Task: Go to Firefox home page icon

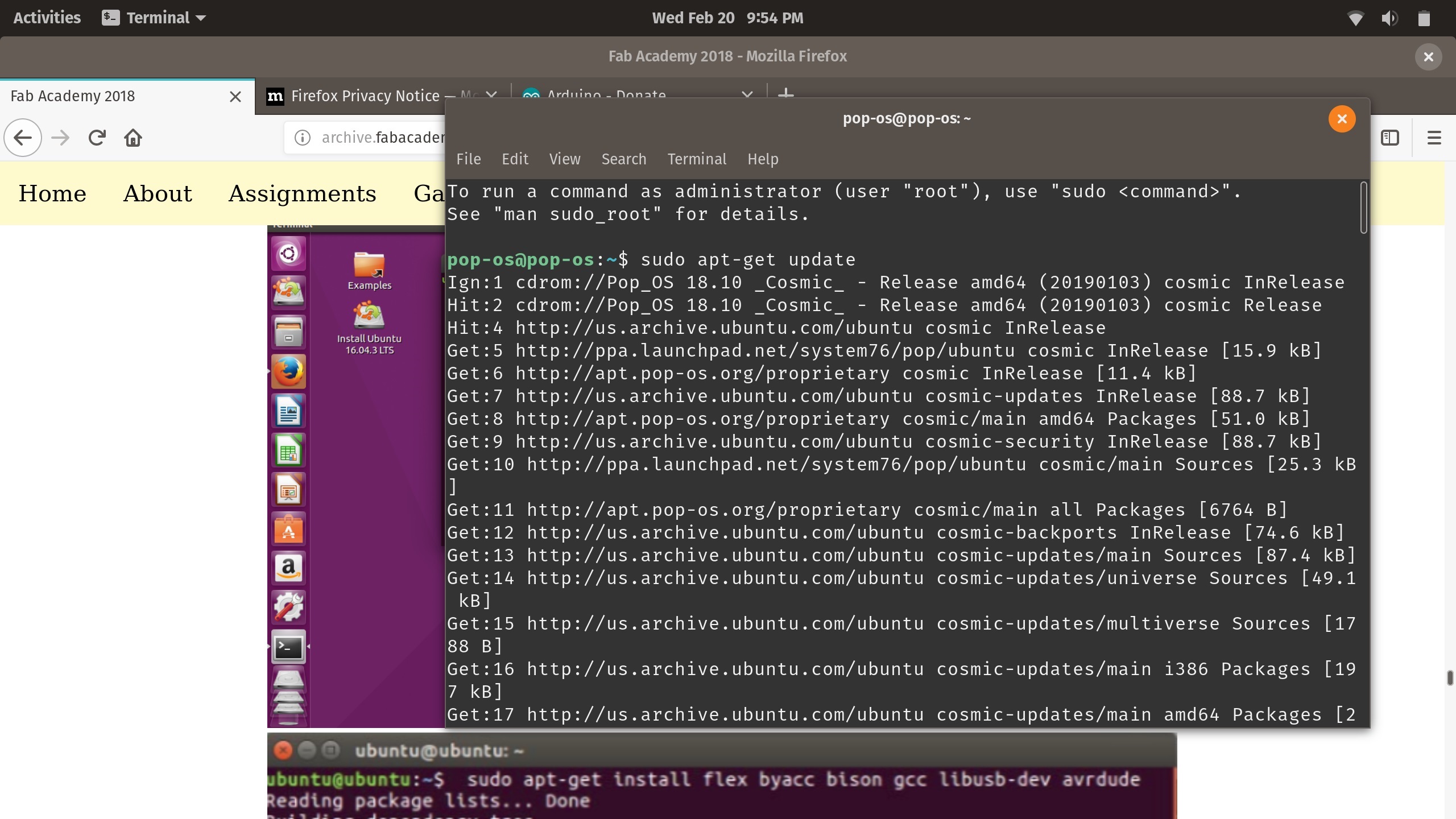Action: [x=133, y=138]
